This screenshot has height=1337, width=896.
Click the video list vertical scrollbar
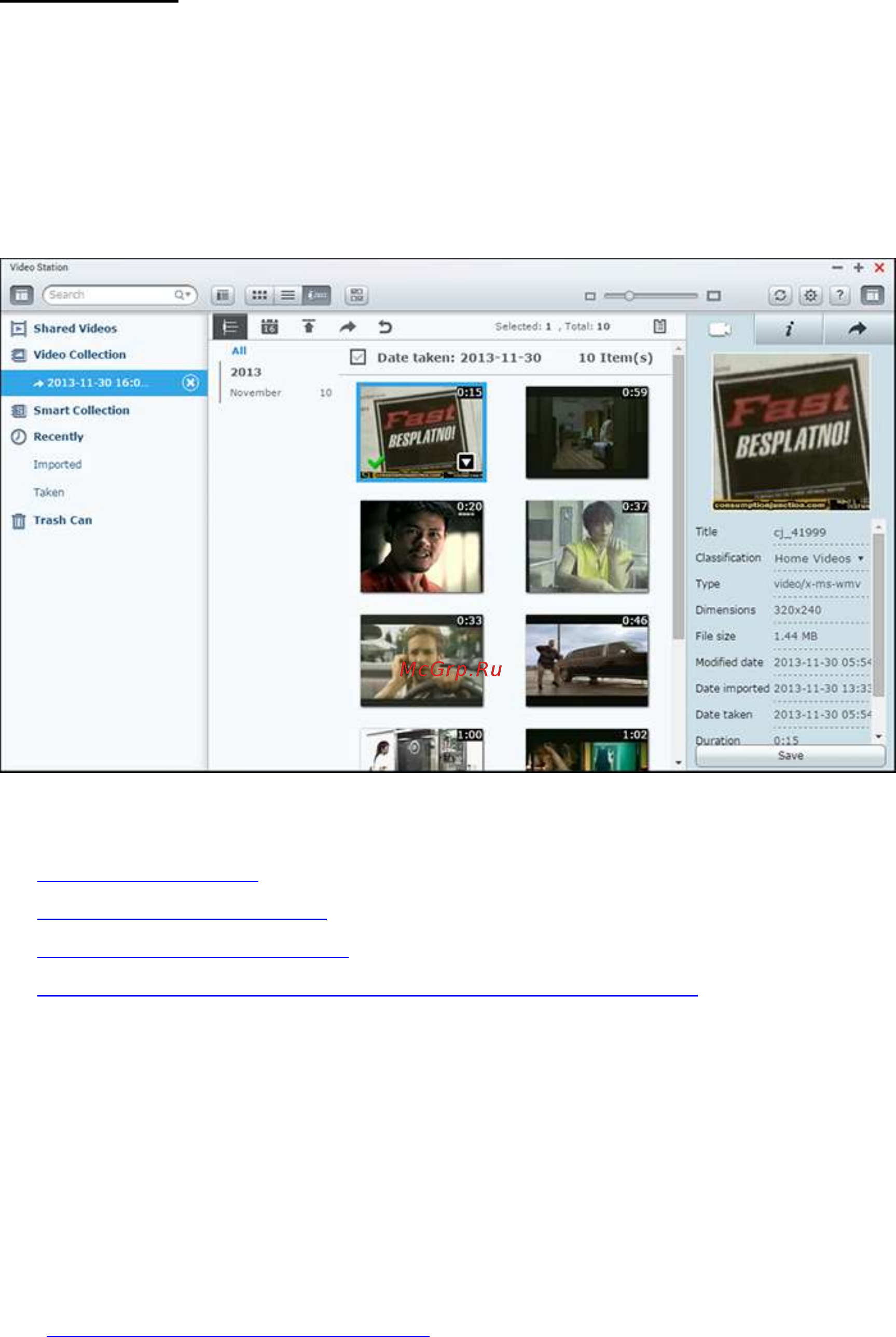click(x=678, y=497)
